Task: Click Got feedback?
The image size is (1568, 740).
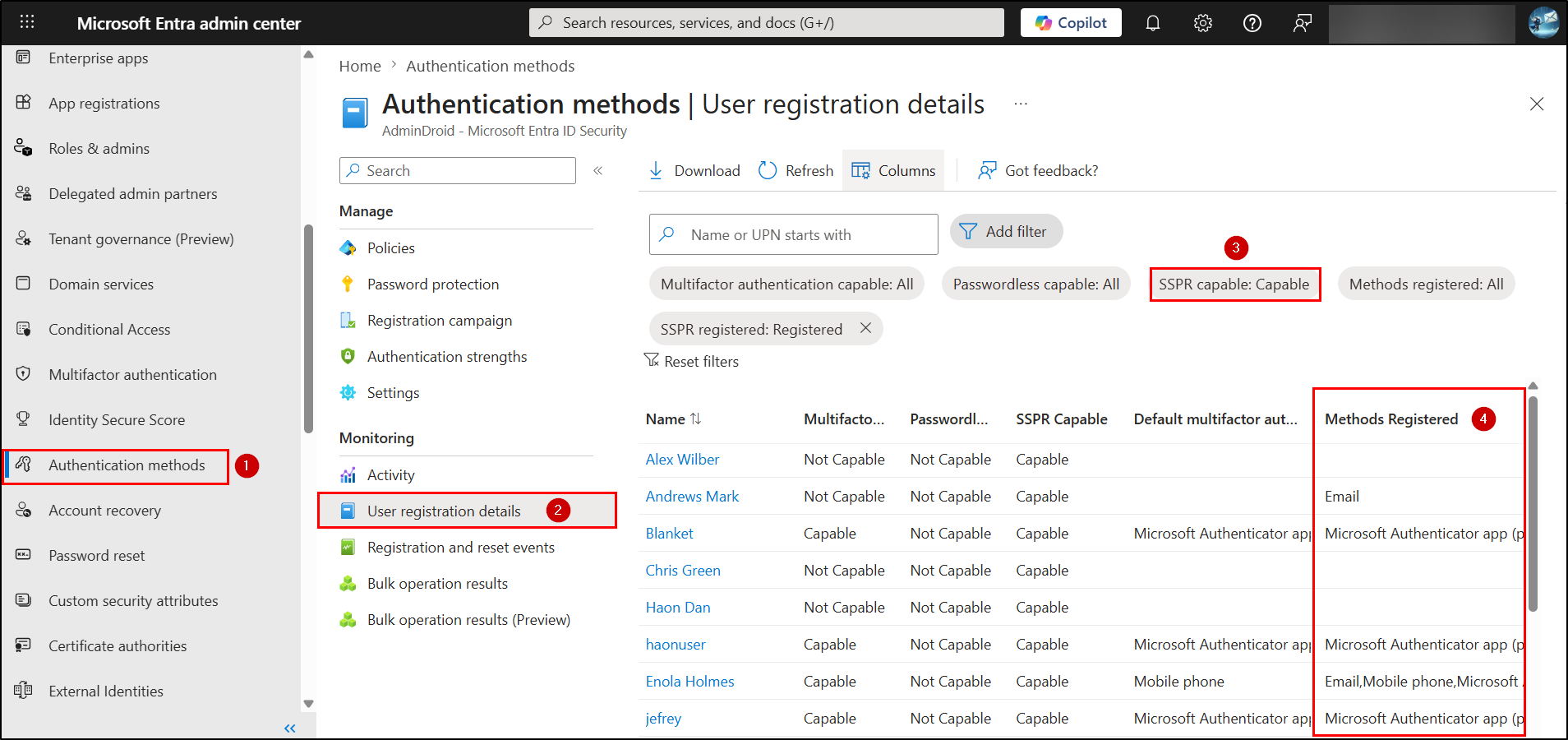Action: coord(1038,171)
